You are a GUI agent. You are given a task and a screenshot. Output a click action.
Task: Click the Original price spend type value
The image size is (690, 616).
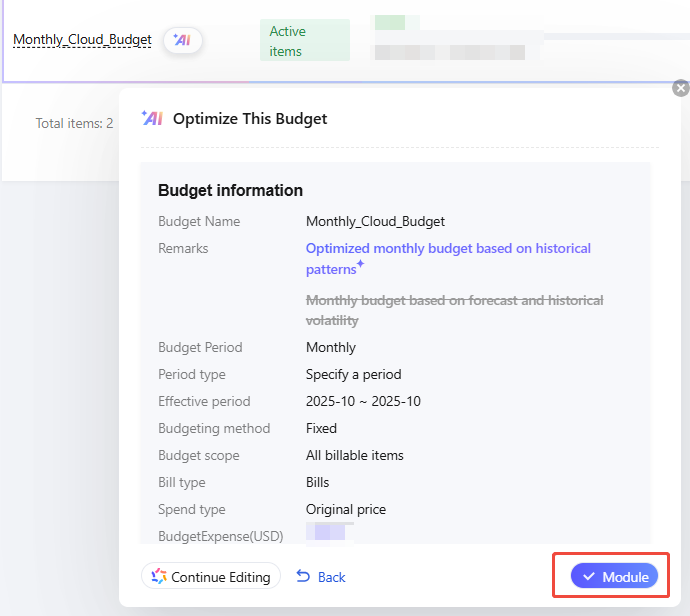click(346, 509)
